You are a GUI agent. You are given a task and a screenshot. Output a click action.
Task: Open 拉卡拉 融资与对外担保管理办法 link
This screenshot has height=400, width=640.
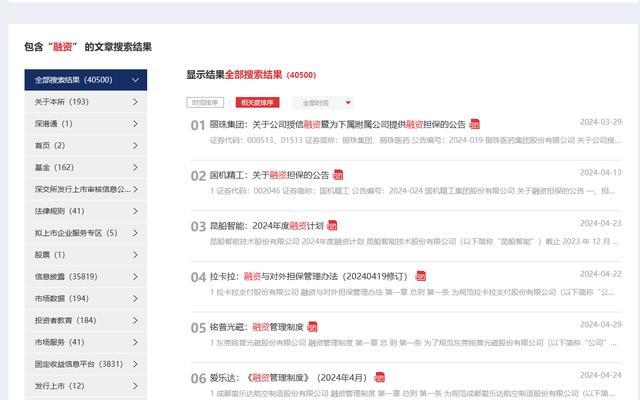[x=309, y=276]
